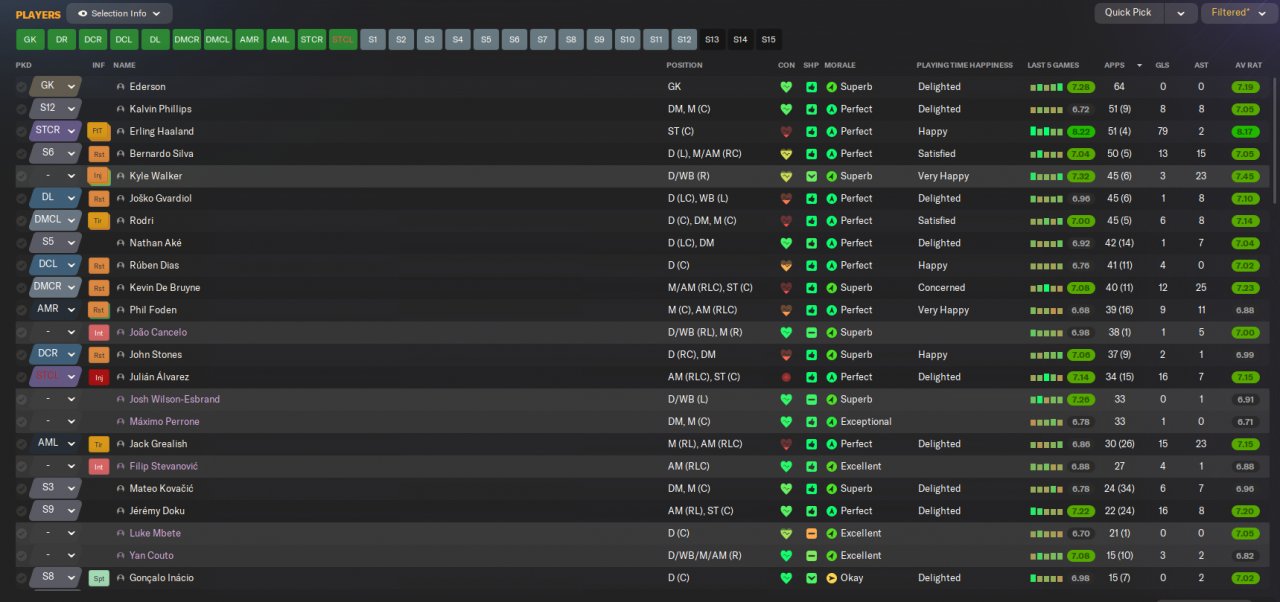Click Ederson's Superb morale arrow icon
Viewport: 1280px width, 602px height.
(831, 87)
